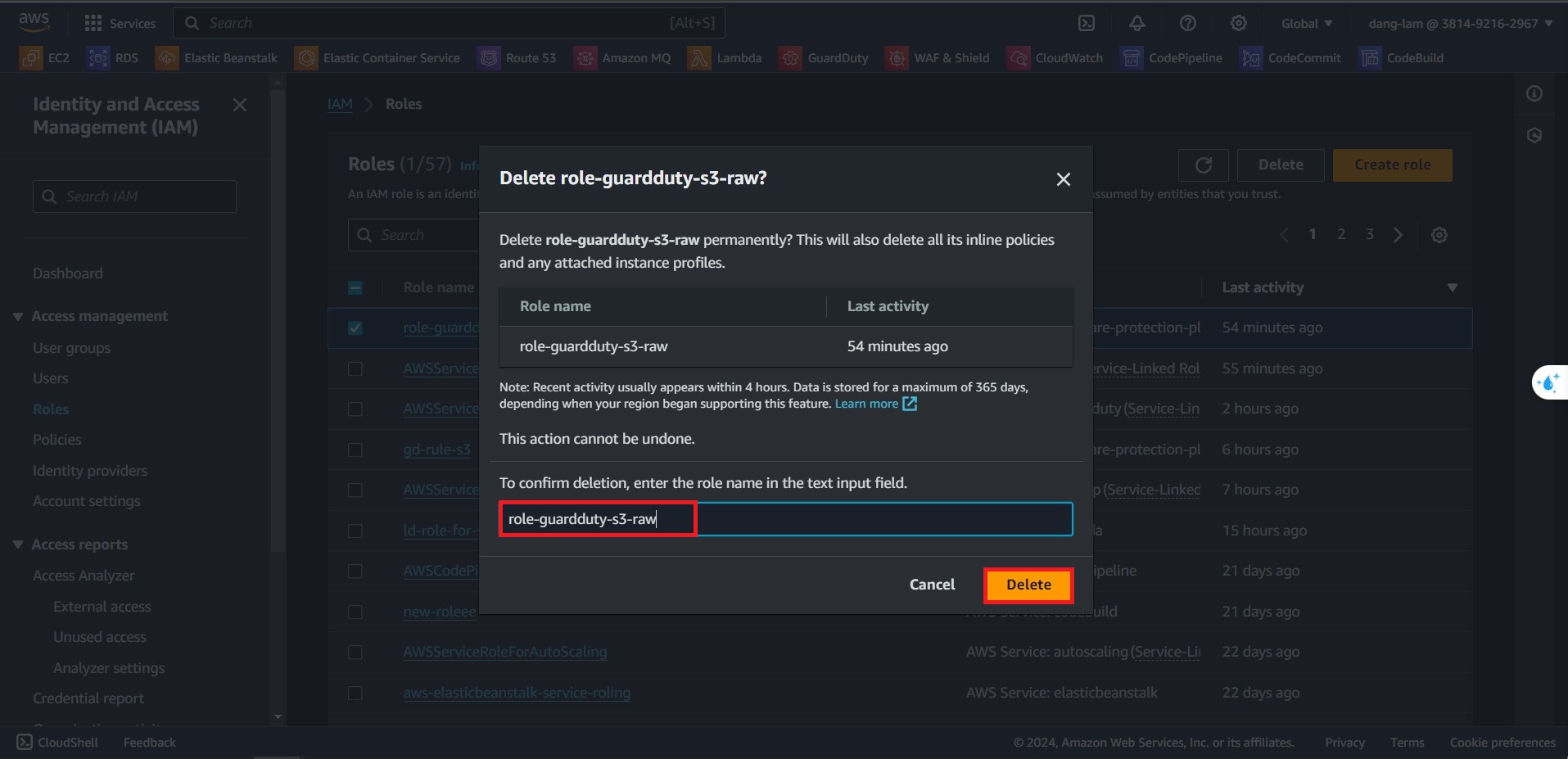Open the Services grid menu

click(120, 23)
